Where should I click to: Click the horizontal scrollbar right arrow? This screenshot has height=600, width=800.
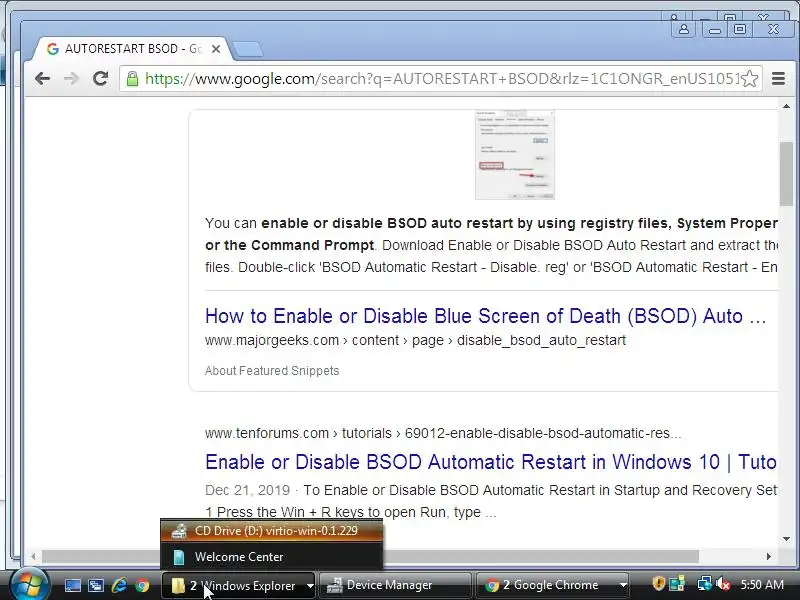pyautogui.click(x=769, y=556)
